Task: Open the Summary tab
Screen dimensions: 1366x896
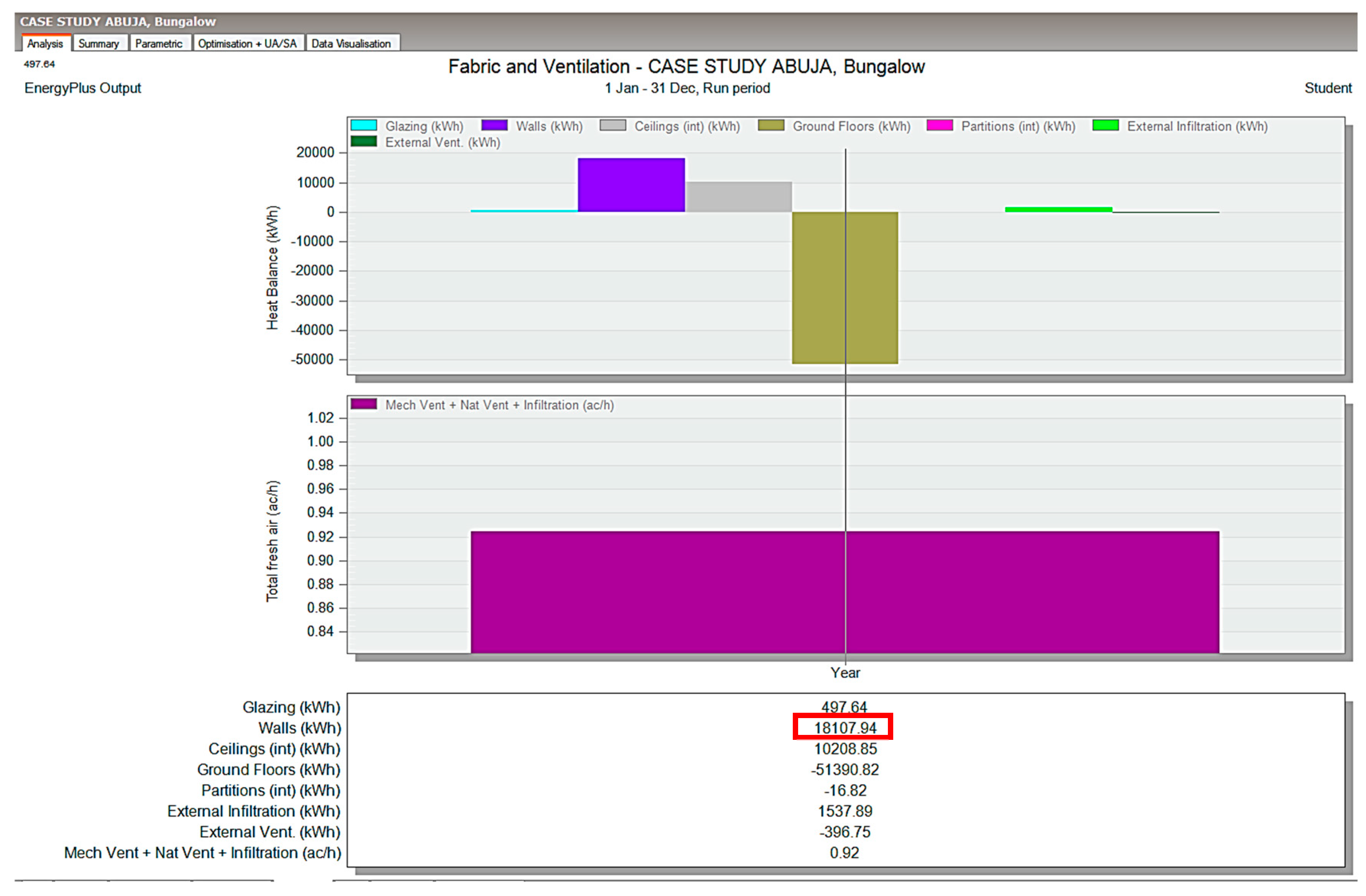Action: (98, 44)
